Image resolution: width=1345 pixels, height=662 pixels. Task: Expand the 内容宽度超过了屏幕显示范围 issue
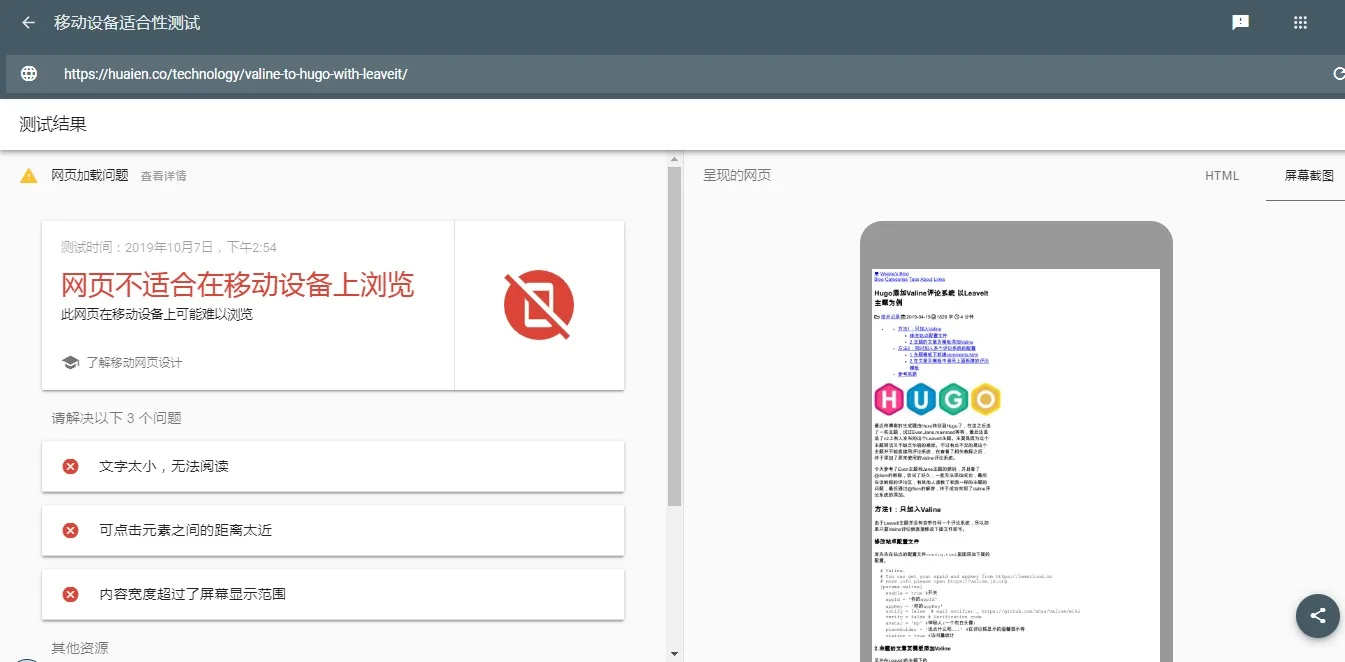(333, 594)
